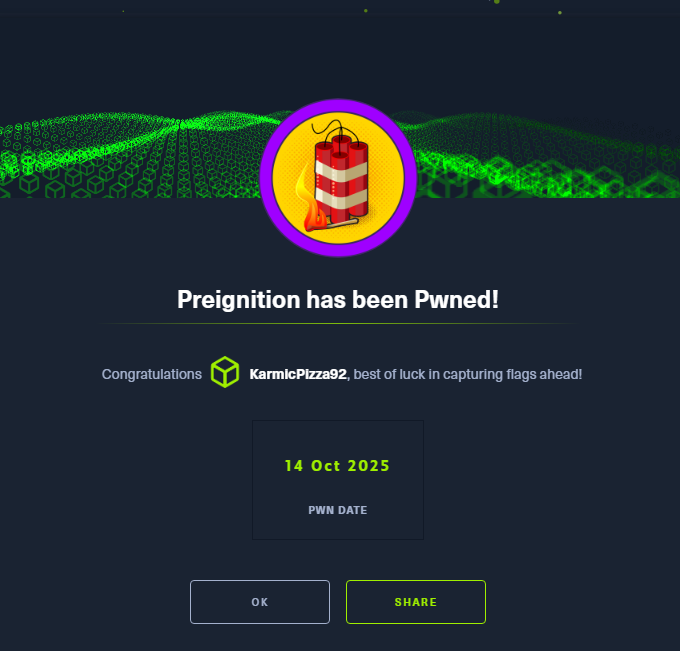Click the word "Pwned!" in the title
The width and height of the screenshot is (680, 651).
(456, 299)
